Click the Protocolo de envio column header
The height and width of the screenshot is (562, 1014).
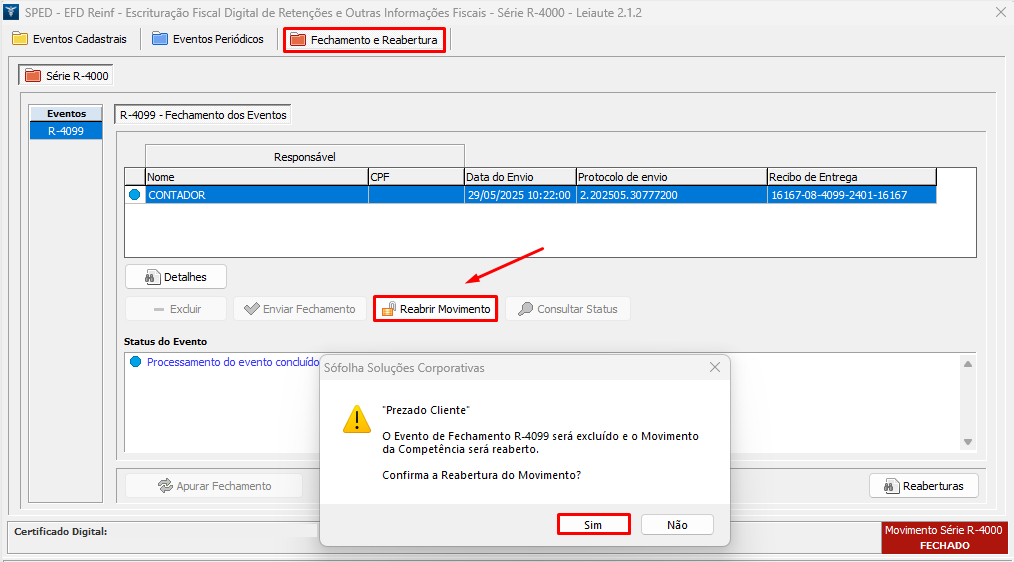point(670,177)
